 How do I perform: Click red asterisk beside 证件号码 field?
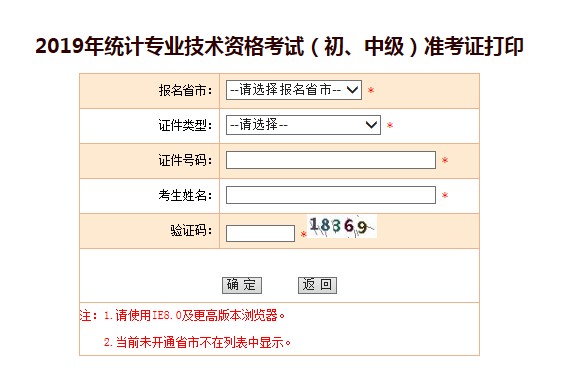[445, 160]
